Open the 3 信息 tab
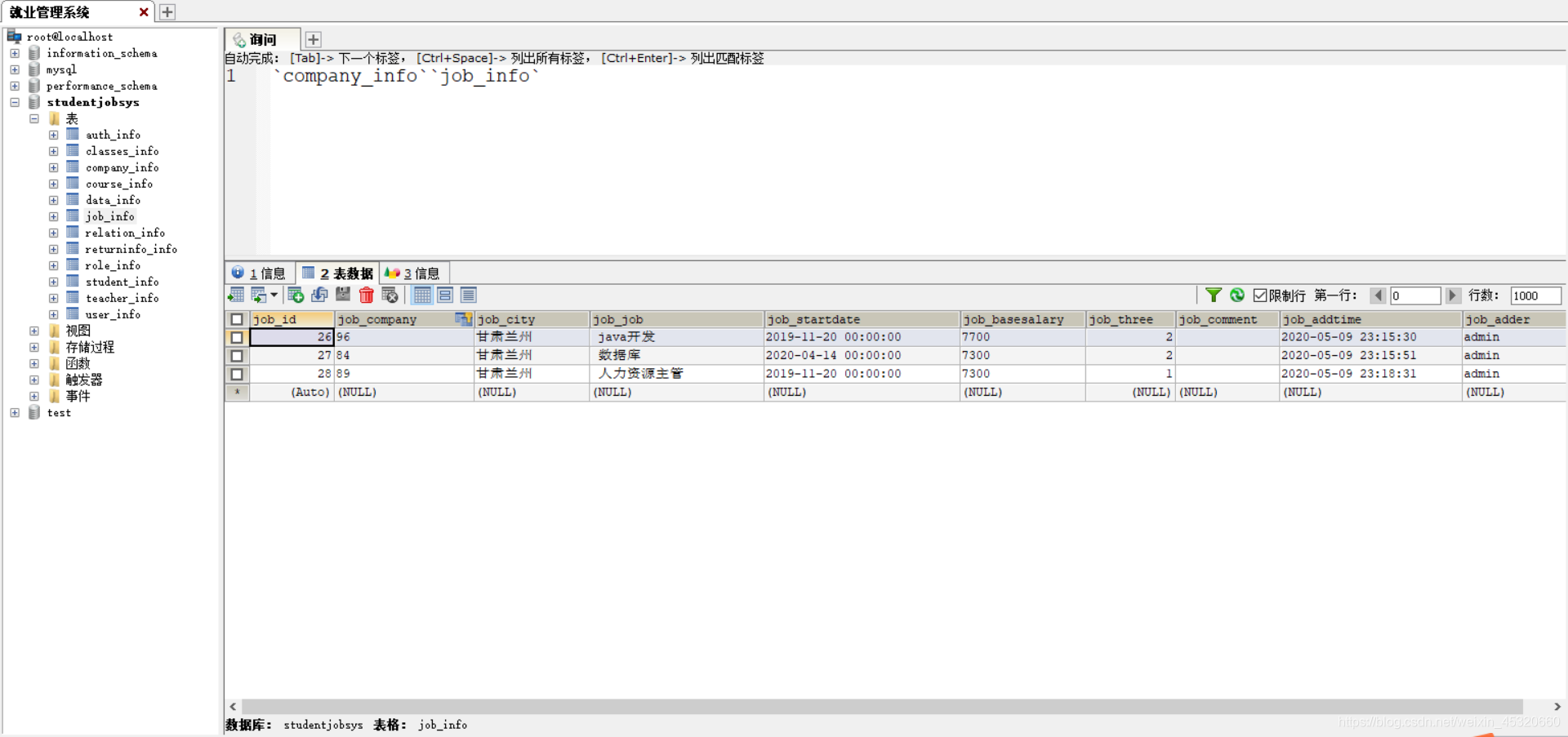The width and height of the screenshot is (1568, 737). tap(413, 273)
